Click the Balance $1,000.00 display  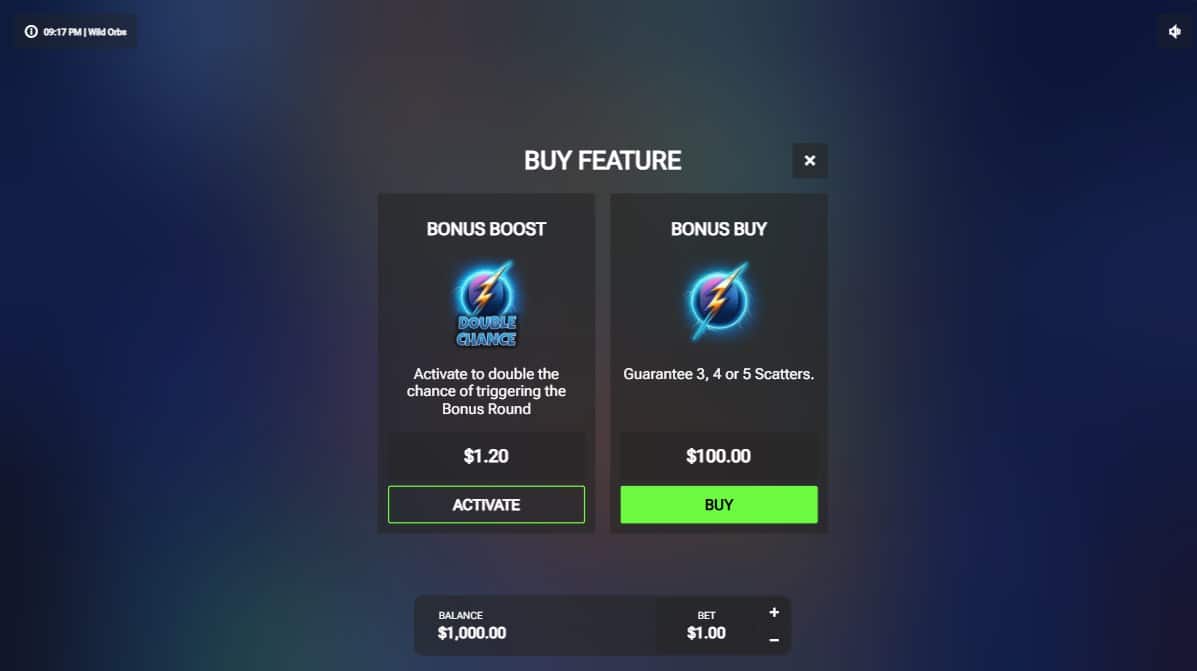pyautogui.click(x=472, y=625)
